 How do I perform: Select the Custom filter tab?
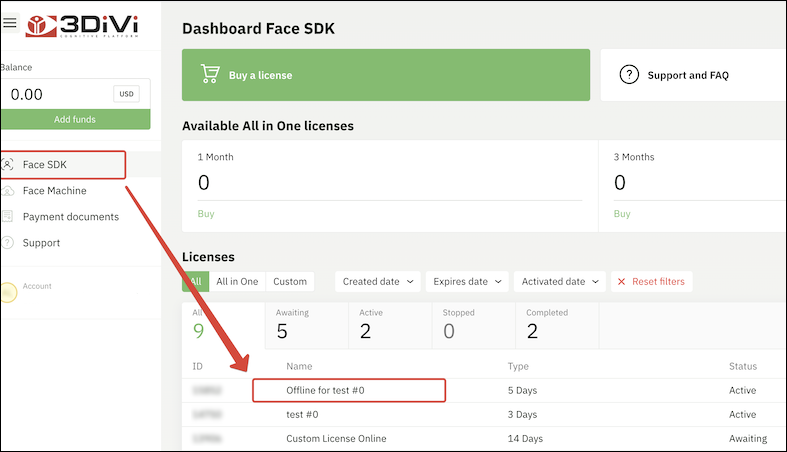(x=290, y=281)
